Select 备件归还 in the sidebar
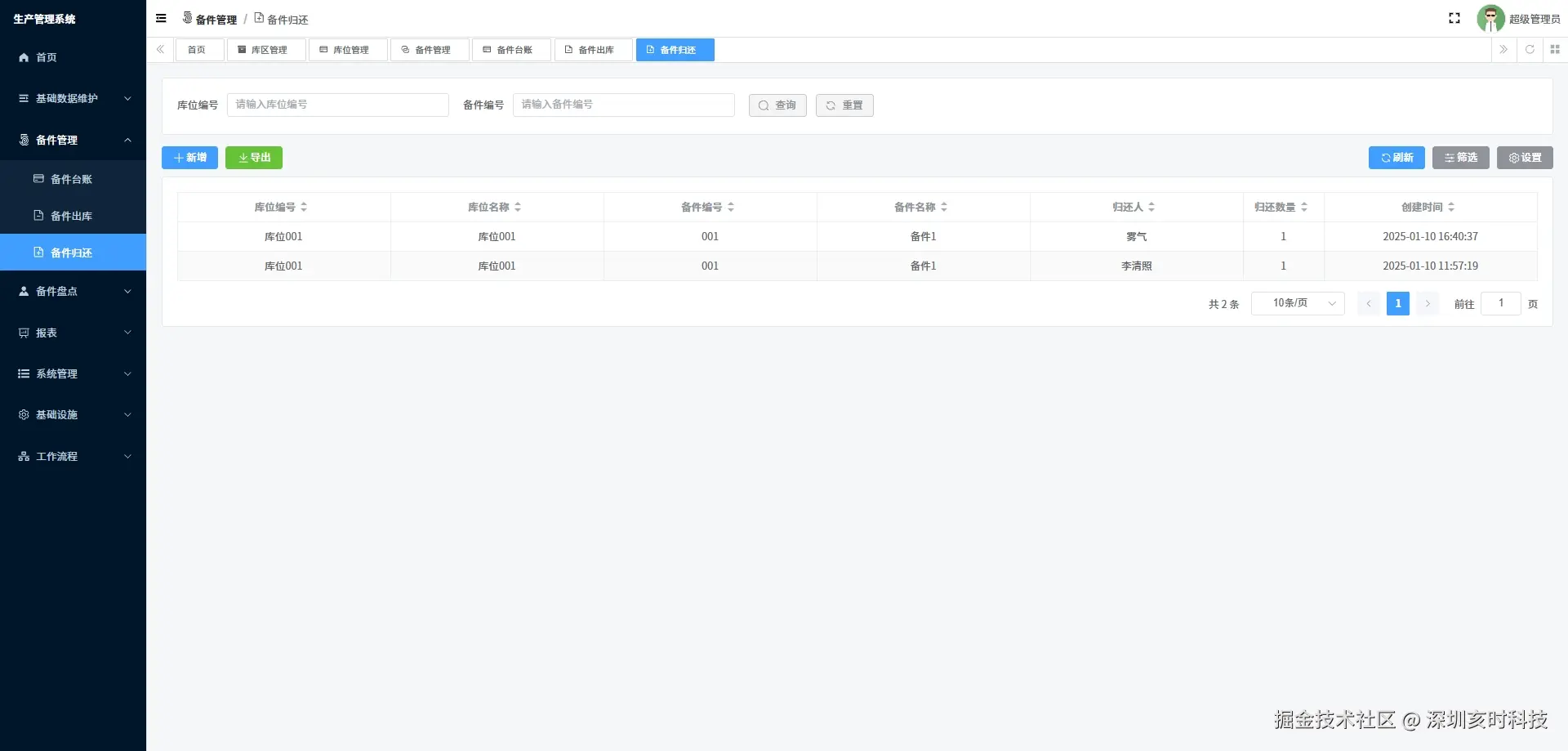Screen dimensions: 1568x751 [x=73, y=253]
